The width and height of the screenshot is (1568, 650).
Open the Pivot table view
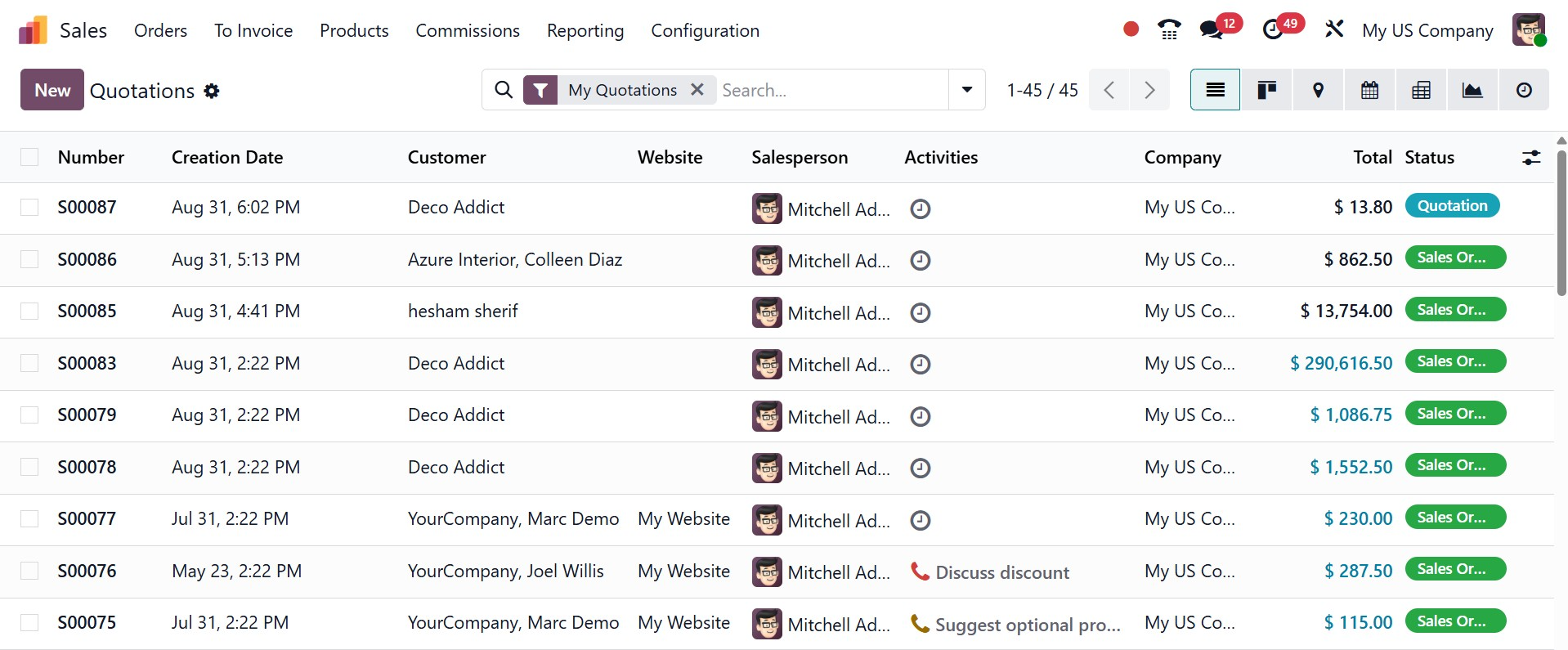pyautogui.click(x=1421, y=90)
